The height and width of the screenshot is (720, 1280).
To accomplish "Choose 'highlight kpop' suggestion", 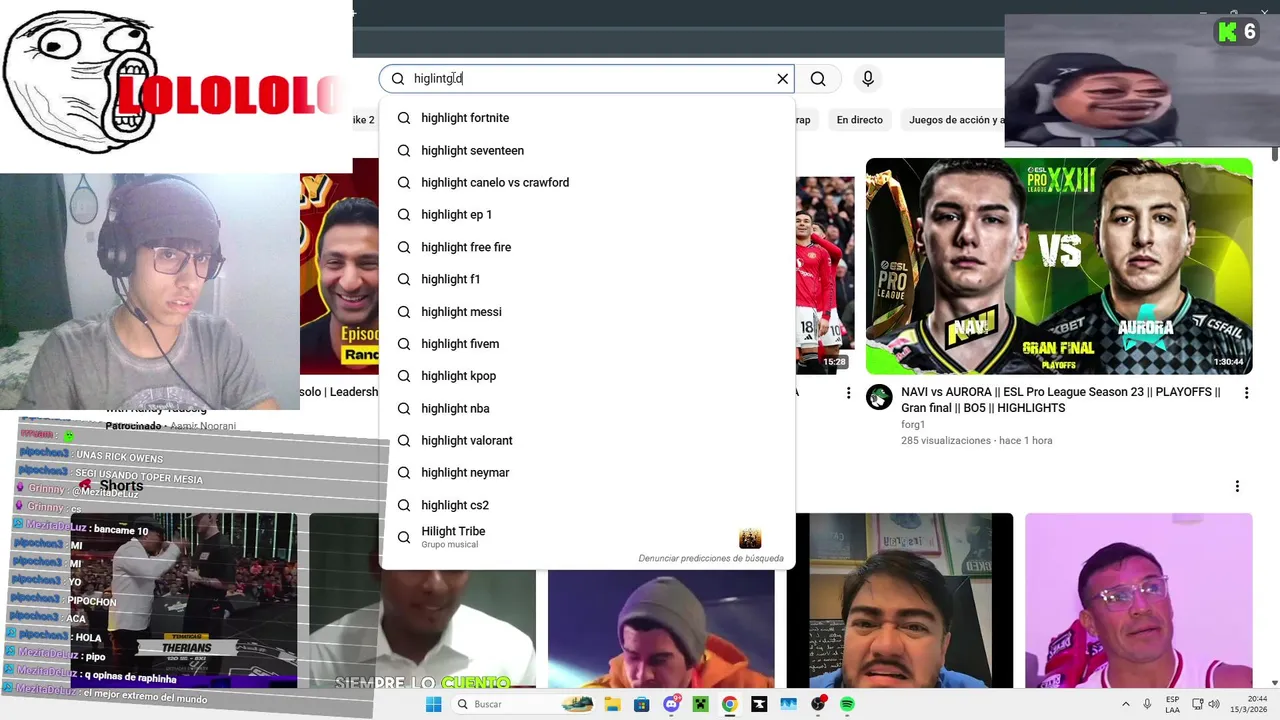I will pos(587,376).
